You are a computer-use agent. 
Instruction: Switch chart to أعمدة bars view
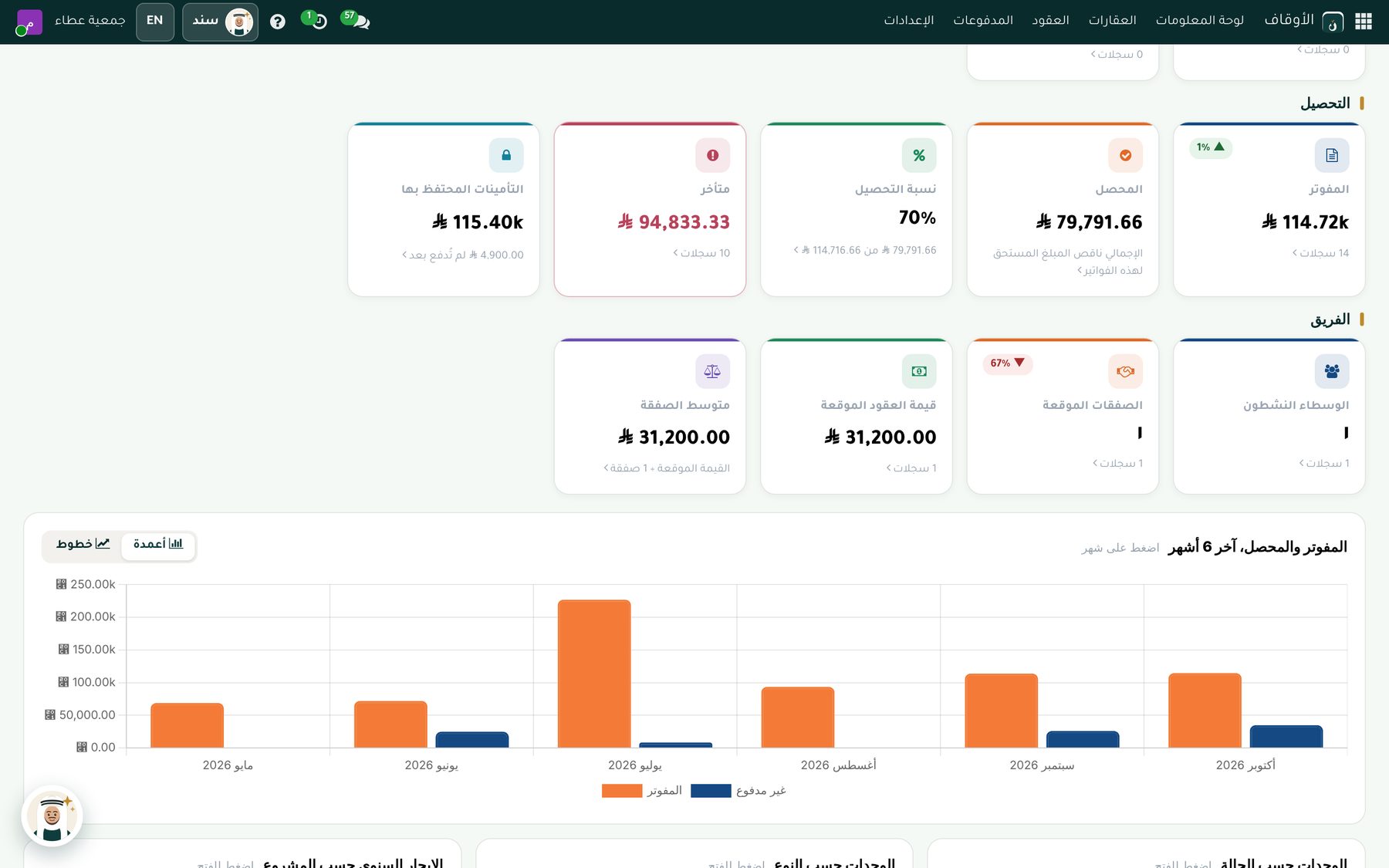coord(158,545)
